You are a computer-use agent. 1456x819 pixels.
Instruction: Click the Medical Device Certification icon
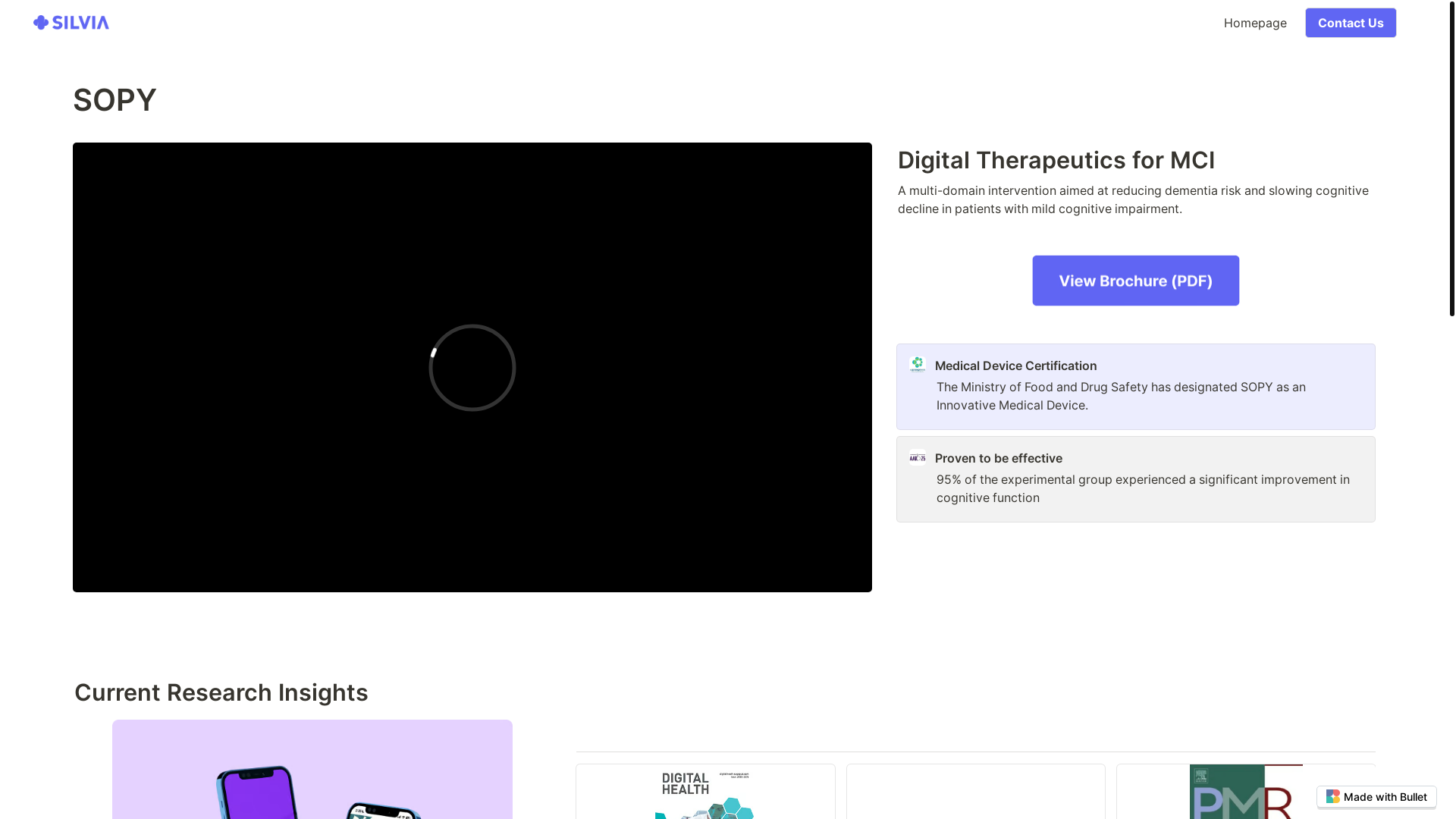click(918, 365)
